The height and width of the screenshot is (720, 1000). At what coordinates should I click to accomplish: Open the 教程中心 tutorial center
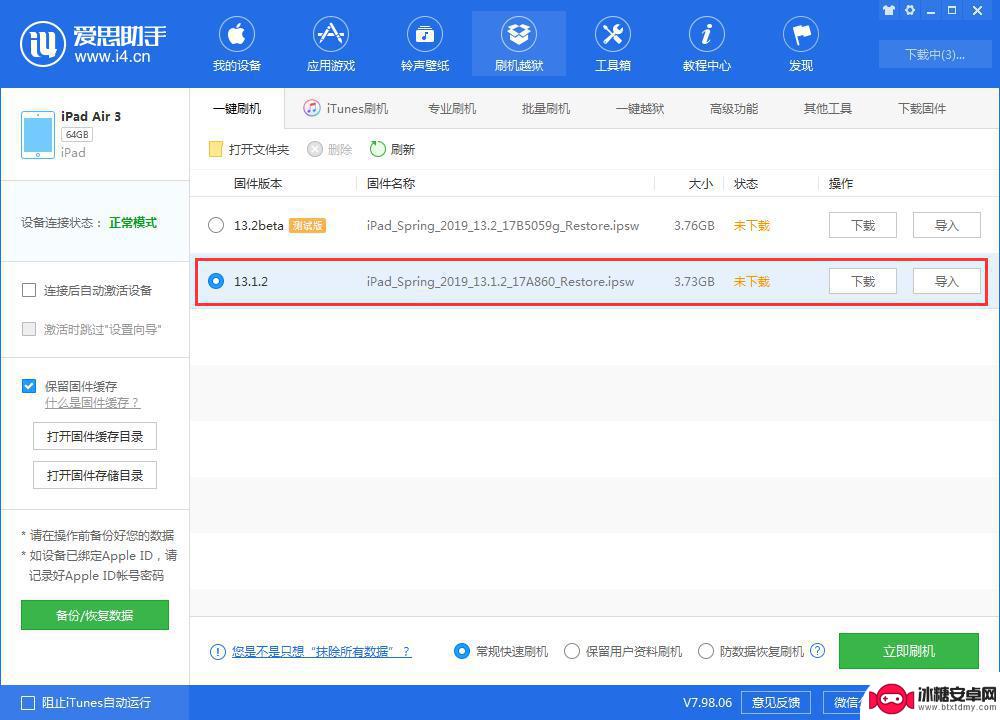click(707, 44)
